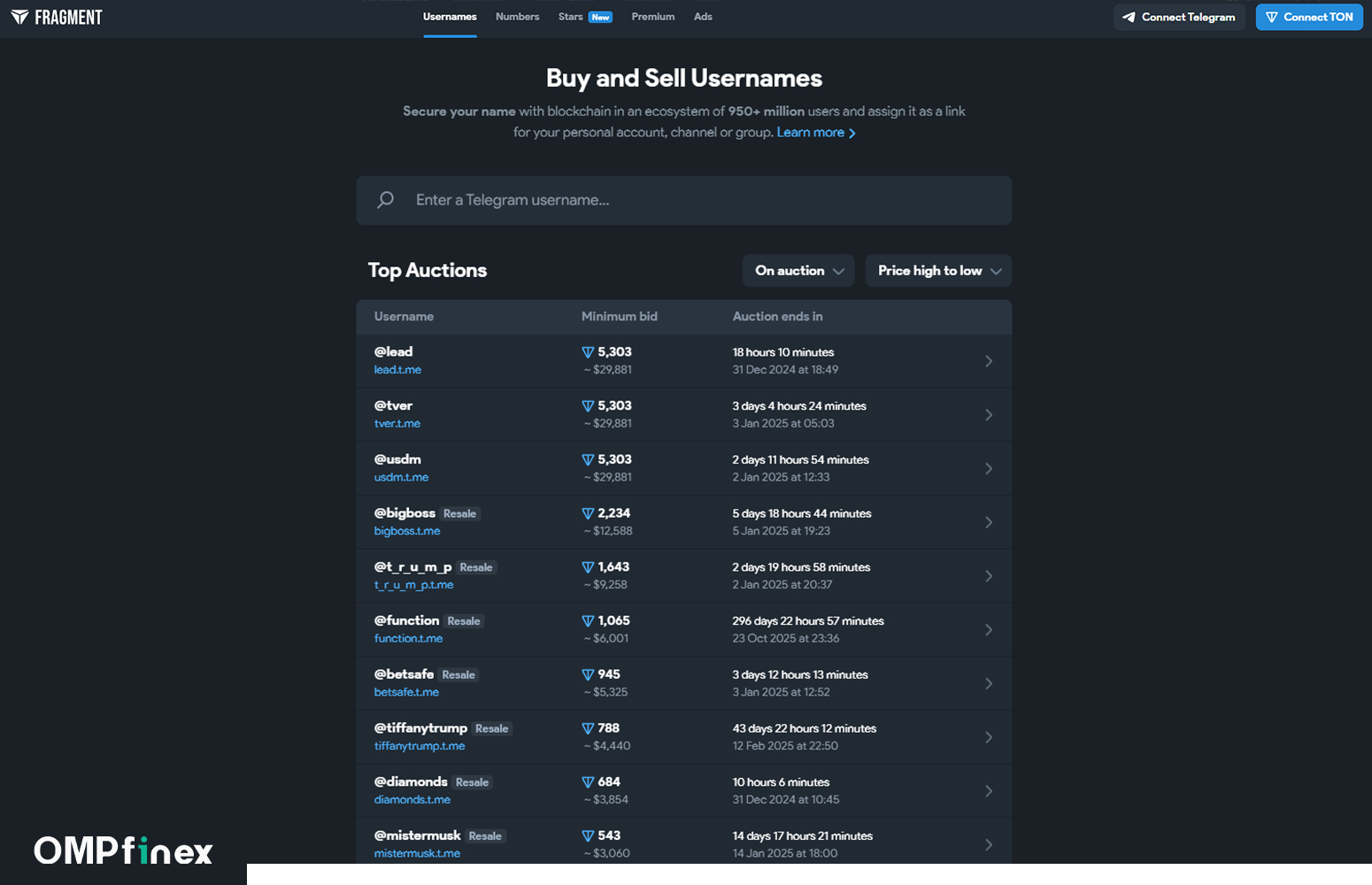Focus the Telegram username search field
Image resolution: width=1372 pixels, height=885 pixels.
tap(684, 200)
